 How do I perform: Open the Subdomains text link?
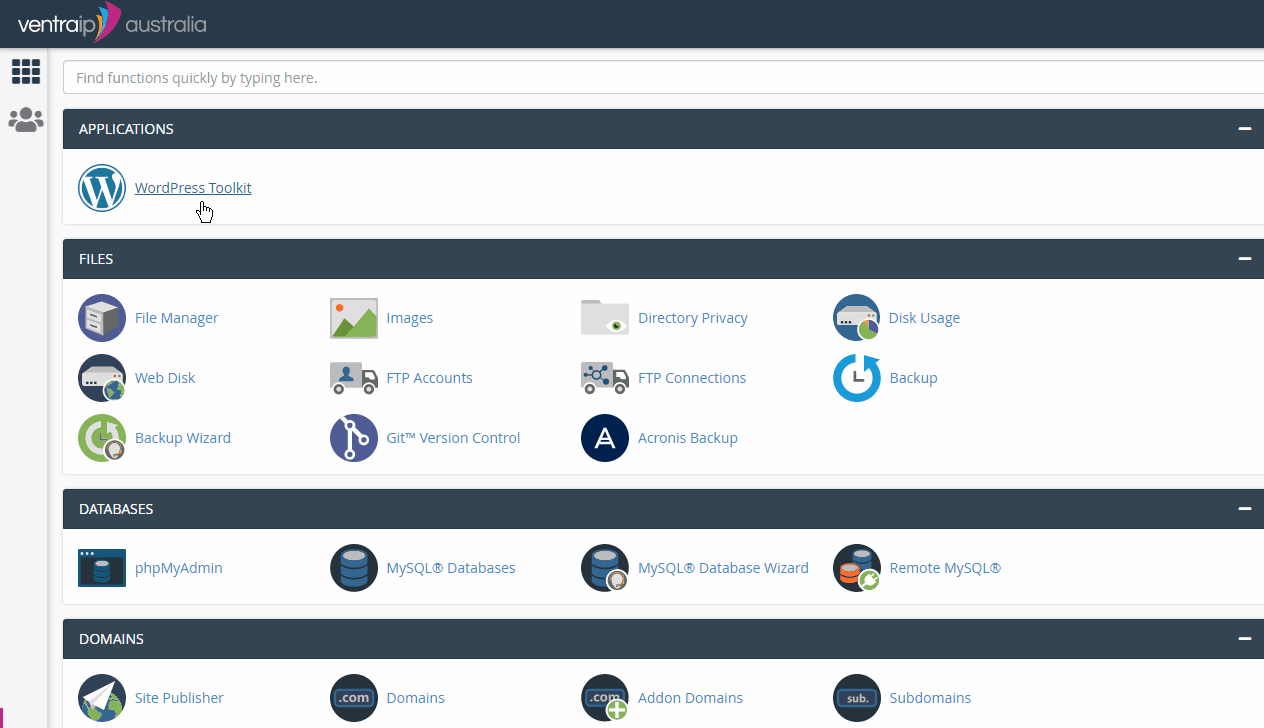tap(930, 698)
